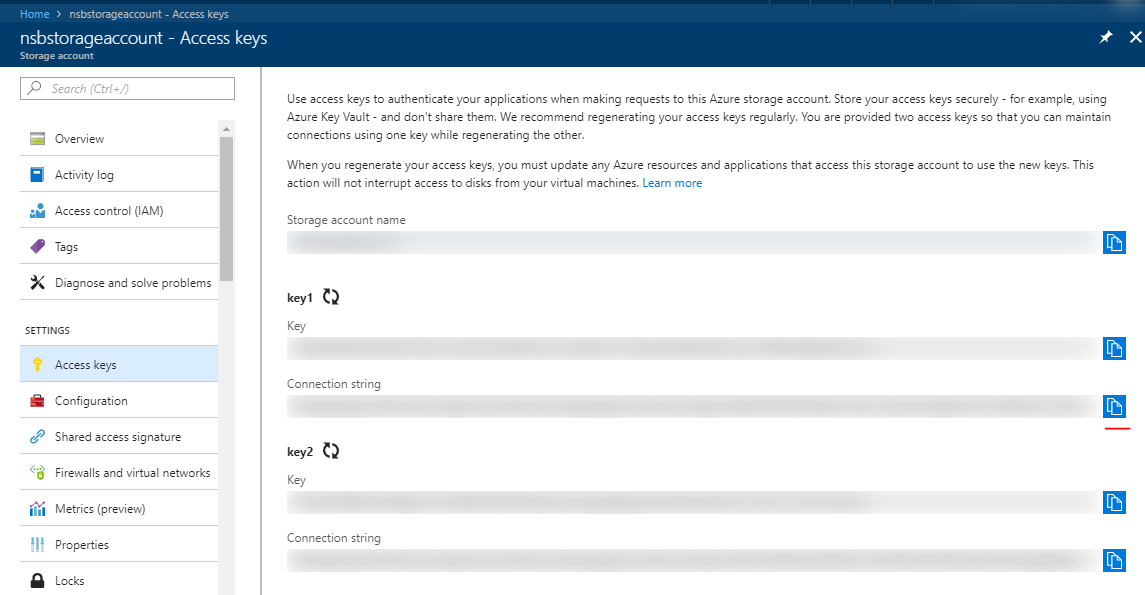
Task: Click the Shared access signature link icon
Action: [x=37, y=437]
